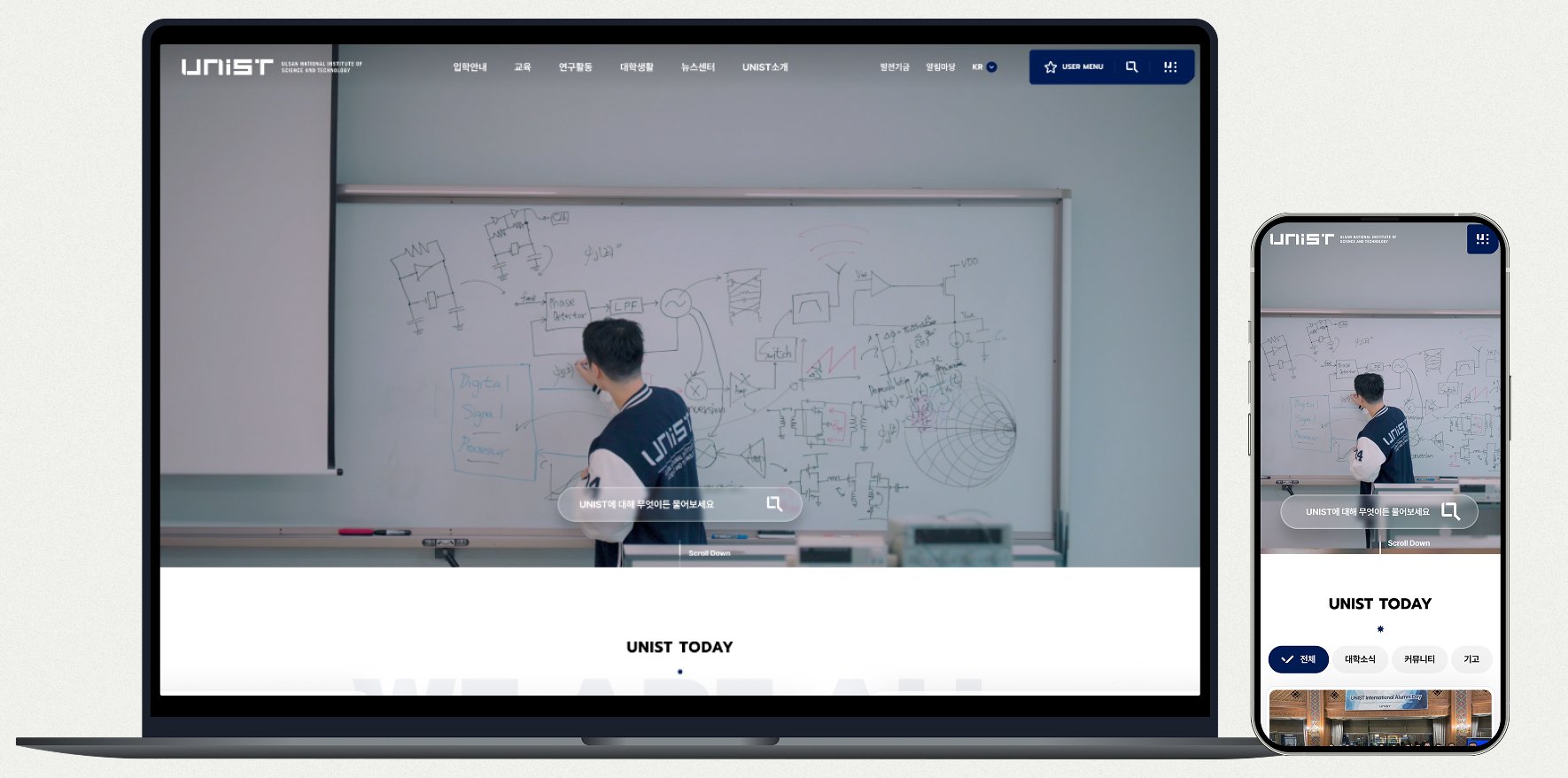The height and width of the screenshot is (778, 1568).
Task: Expand the KR language dropdown
Action: 984,67
